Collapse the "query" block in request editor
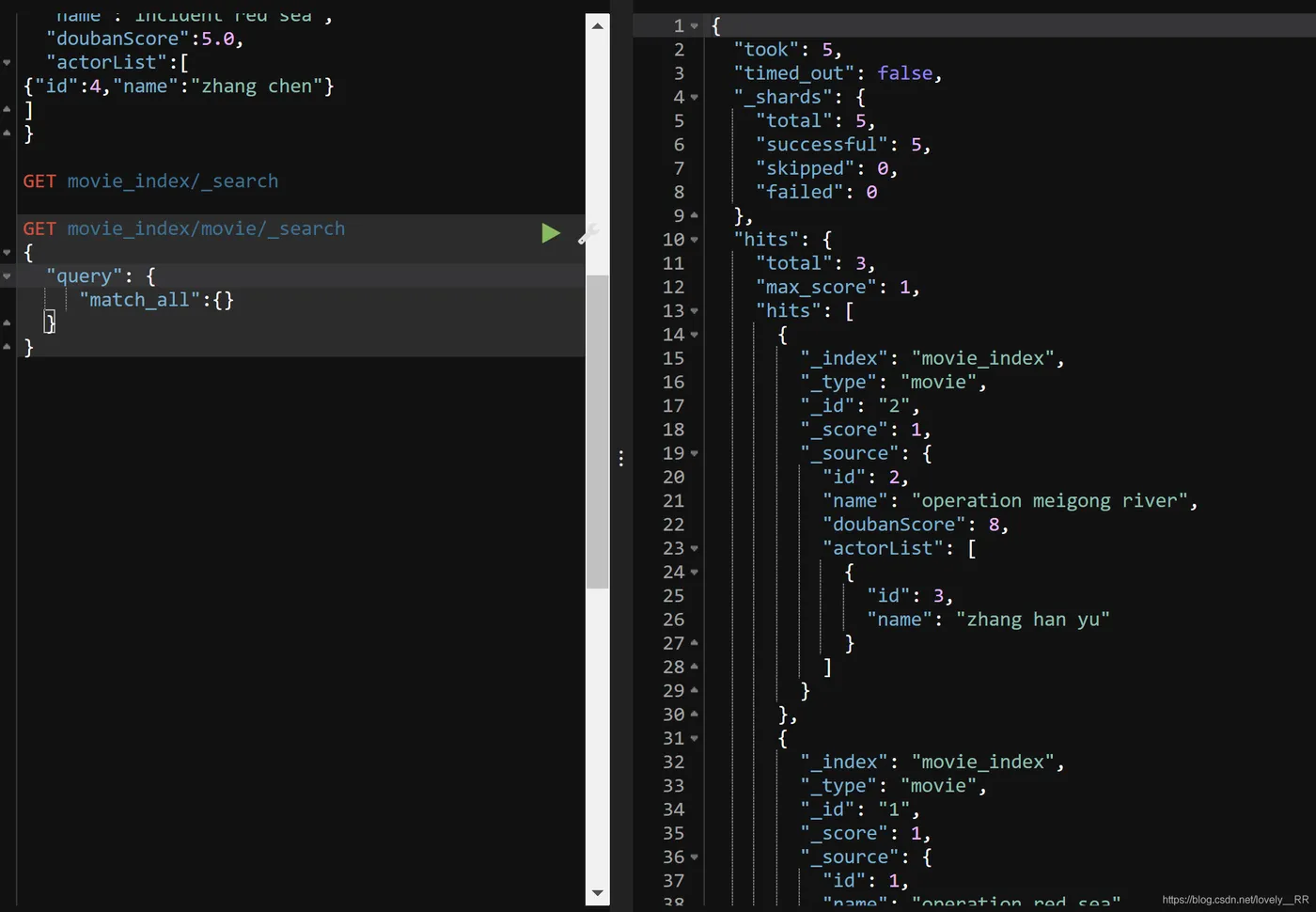 (x=7, y=276)
